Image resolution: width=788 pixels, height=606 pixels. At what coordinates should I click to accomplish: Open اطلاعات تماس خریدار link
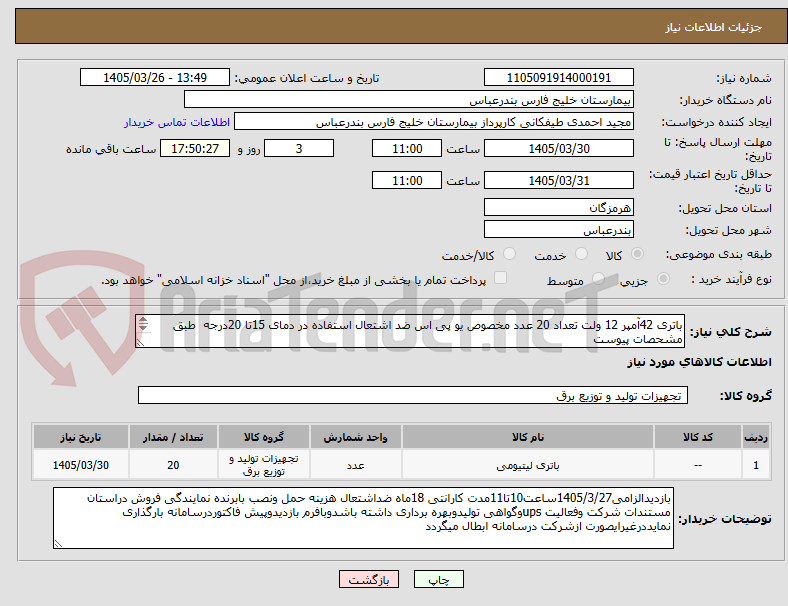[177, 122]
